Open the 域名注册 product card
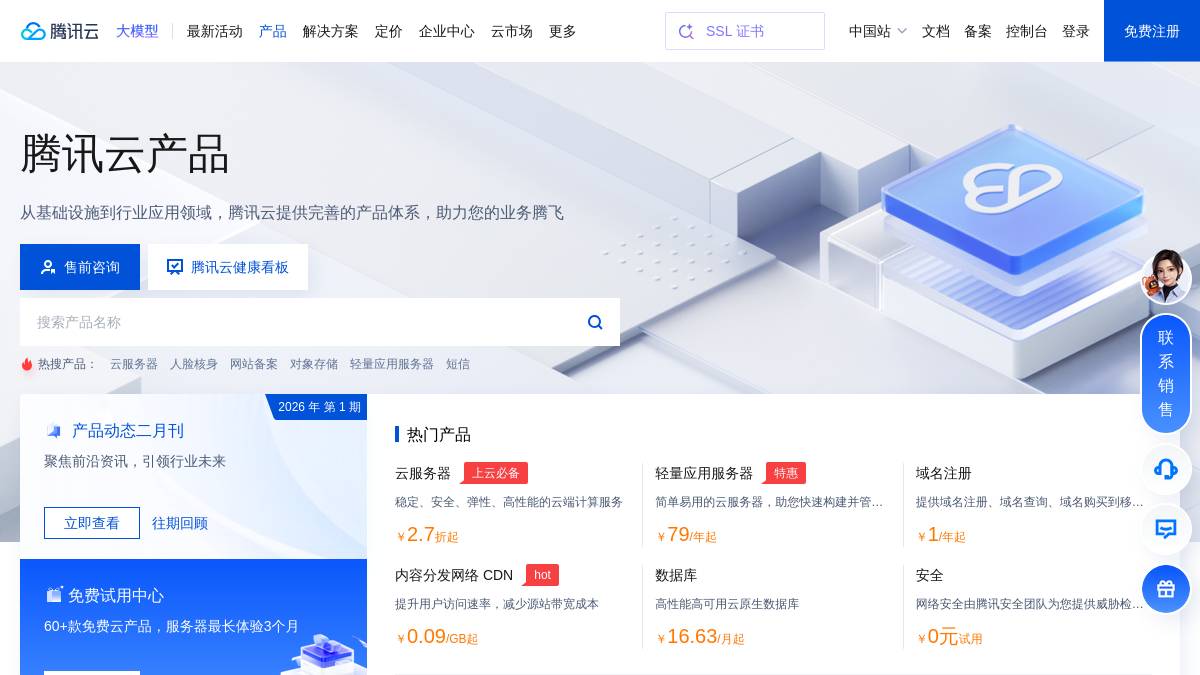This screenshot has width=1200, height=675. point(944,473)
